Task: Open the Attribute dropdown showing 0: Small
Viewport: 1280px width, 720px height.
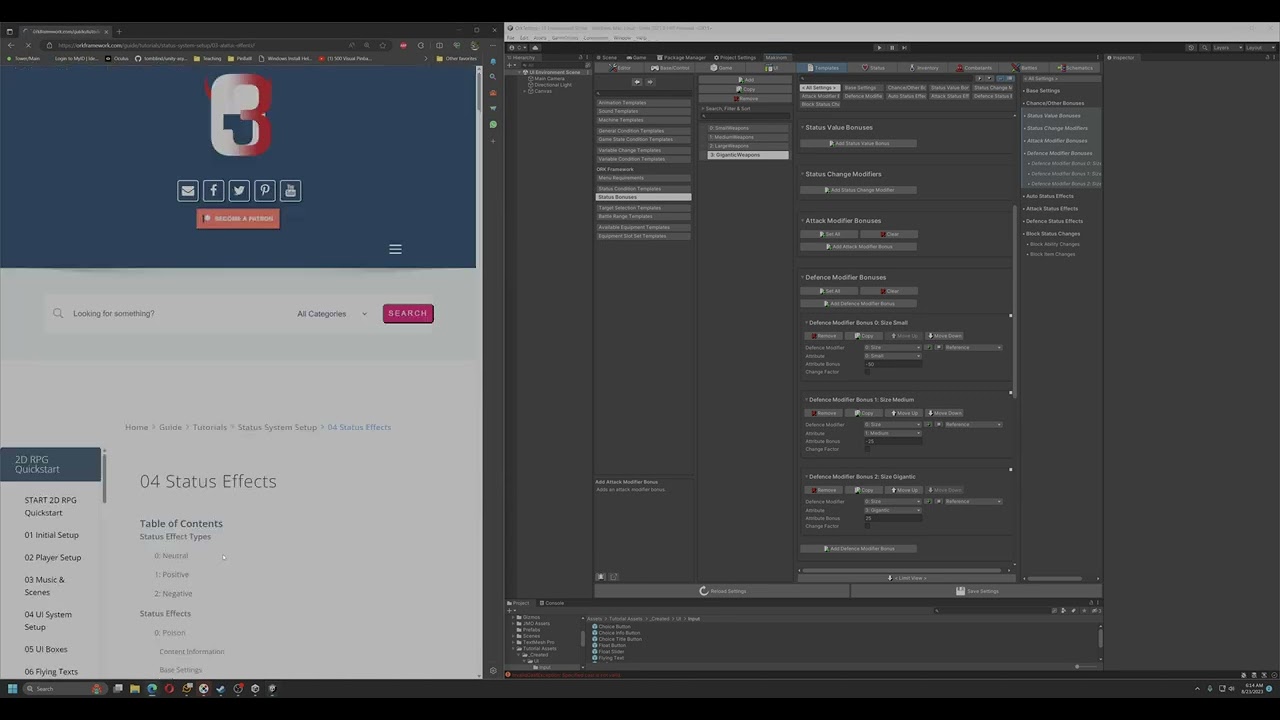Action: point(893,356)
